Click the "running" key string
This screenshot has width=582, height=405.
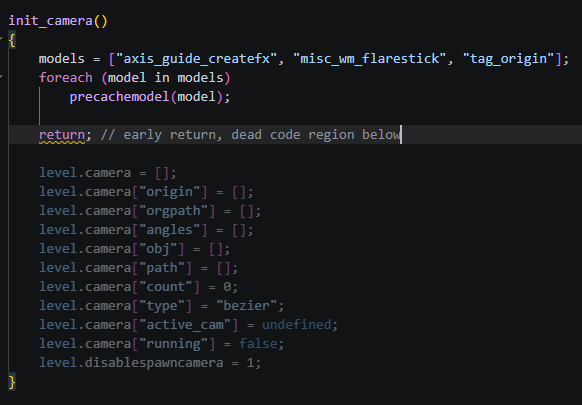[173, 343]
